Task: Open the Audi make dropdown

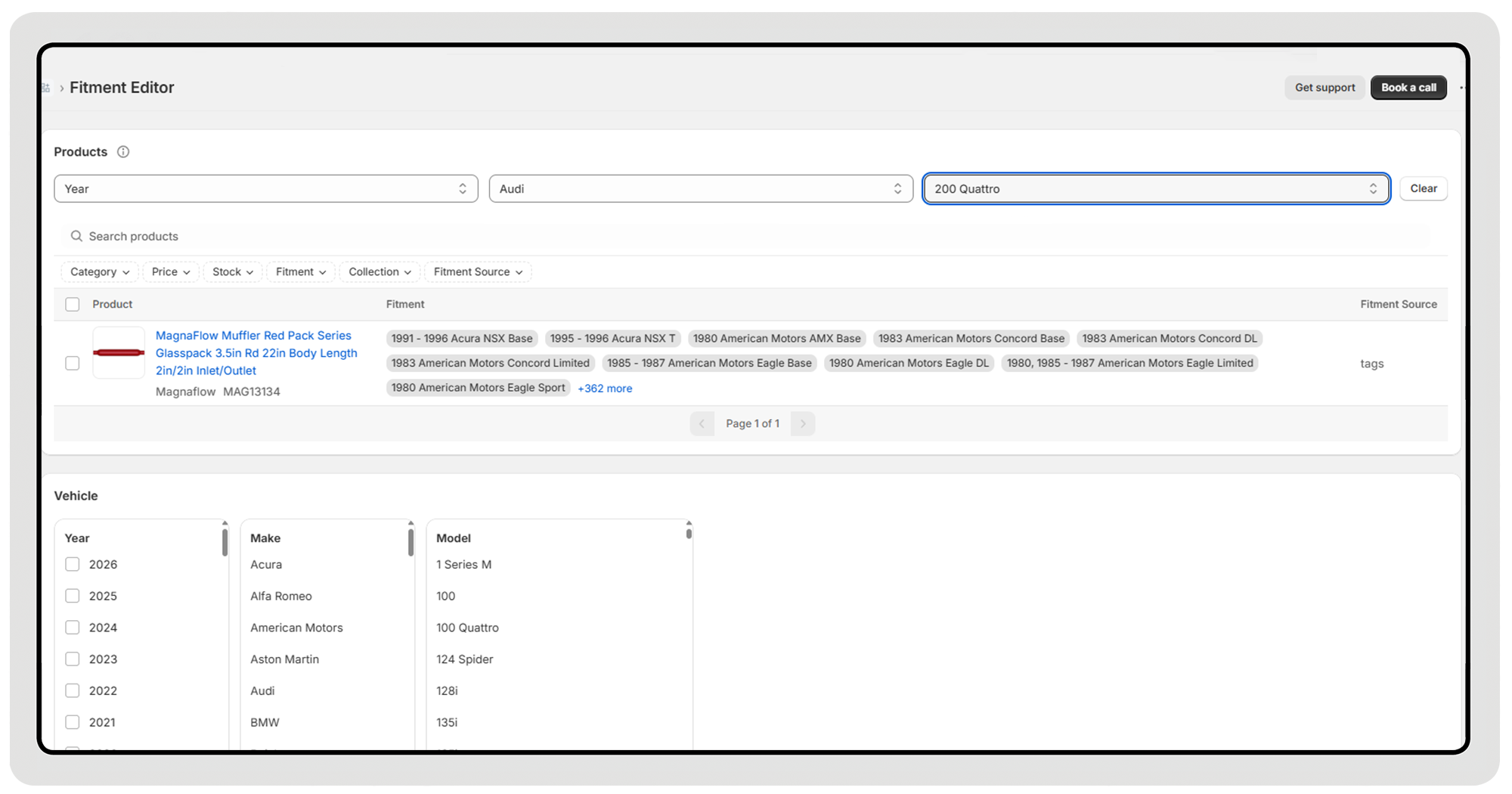Action: 701,189
